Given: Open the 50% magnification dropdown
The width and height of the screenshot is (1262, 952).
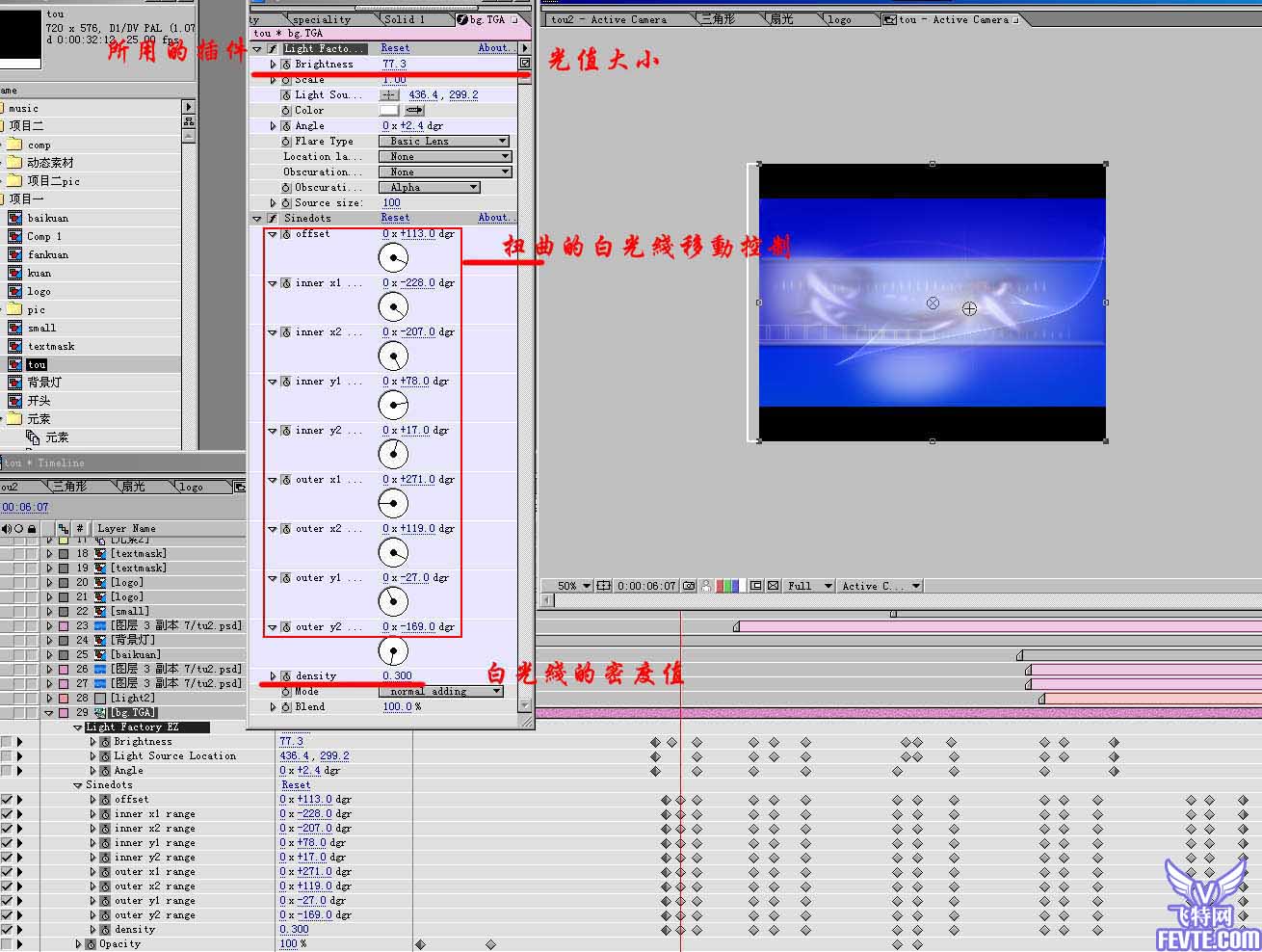Looking at the screenshot, I should [x=567, y=586].
